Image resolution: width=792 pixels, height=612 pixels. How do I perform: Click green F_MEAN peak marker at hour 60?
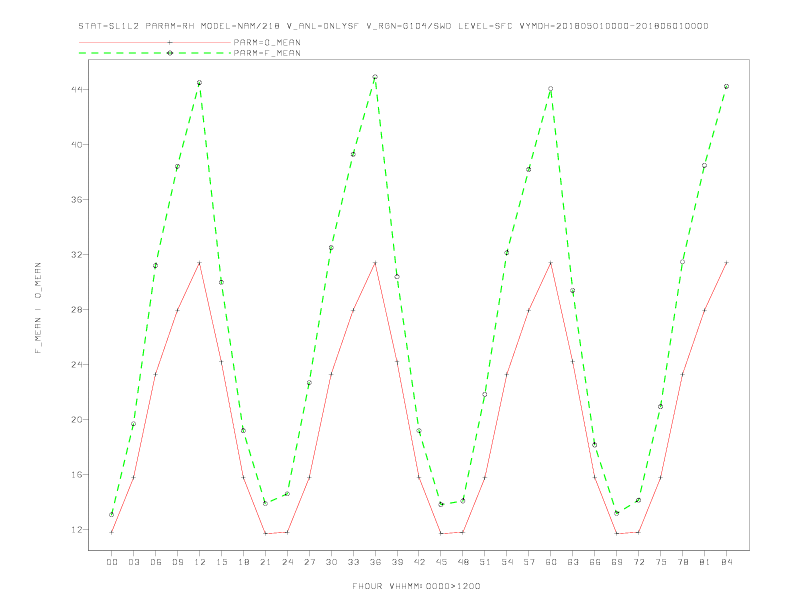click(x=551, y=88)
